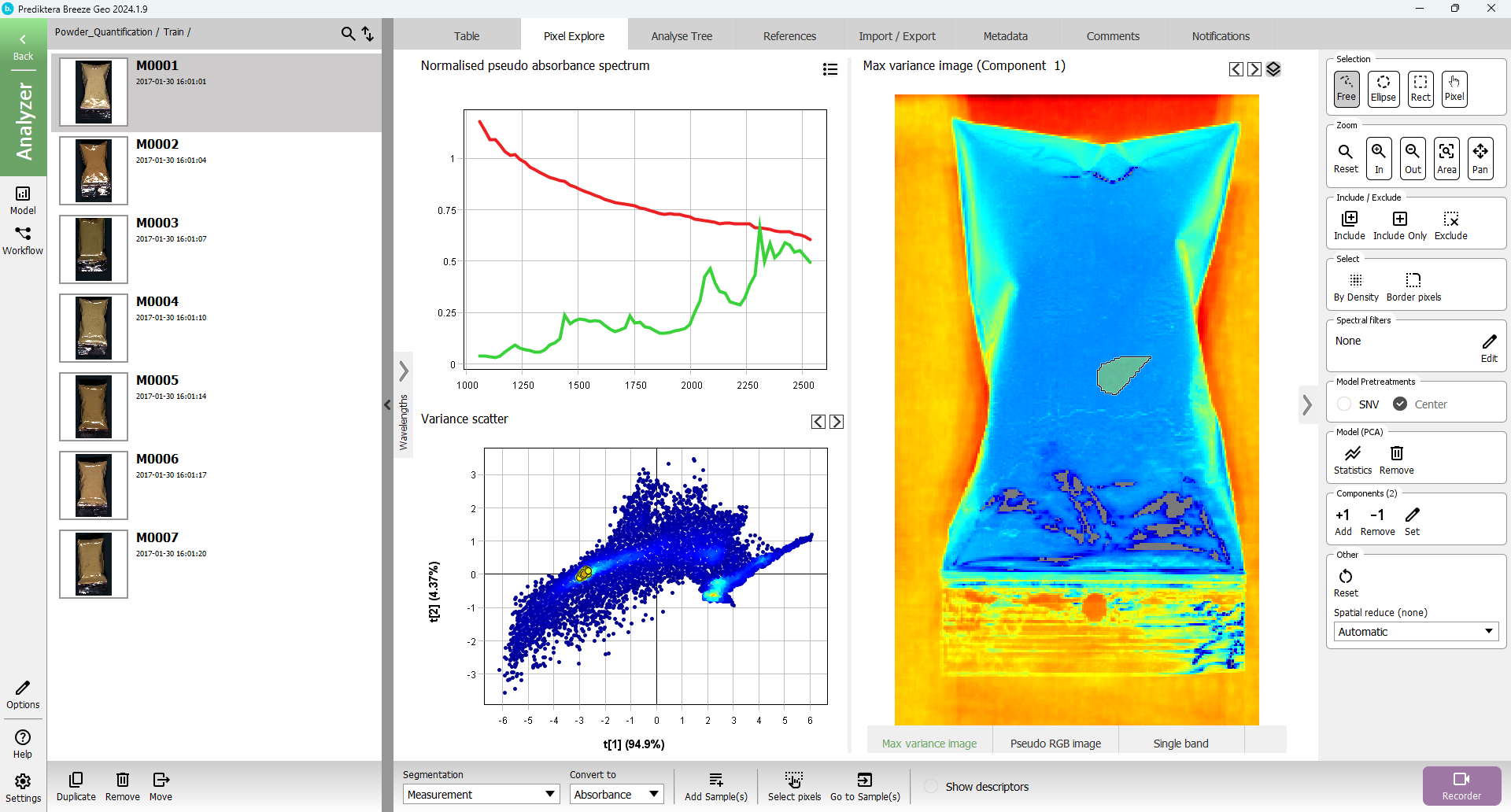Toggle Show descriptors option
This screenshot has height=812, width=1511.
click(x=931, y=787)
